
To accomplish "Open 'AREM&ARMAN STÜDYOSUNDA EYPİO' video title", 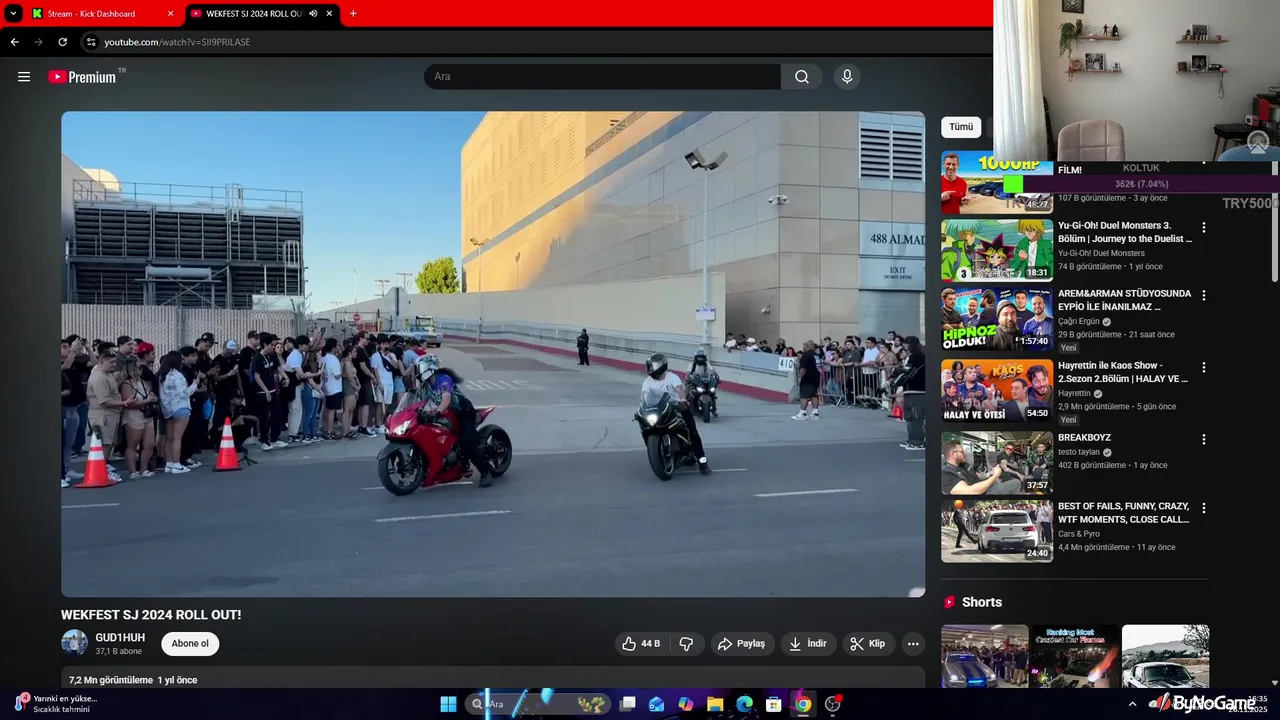I will [x=1125, y=300].
